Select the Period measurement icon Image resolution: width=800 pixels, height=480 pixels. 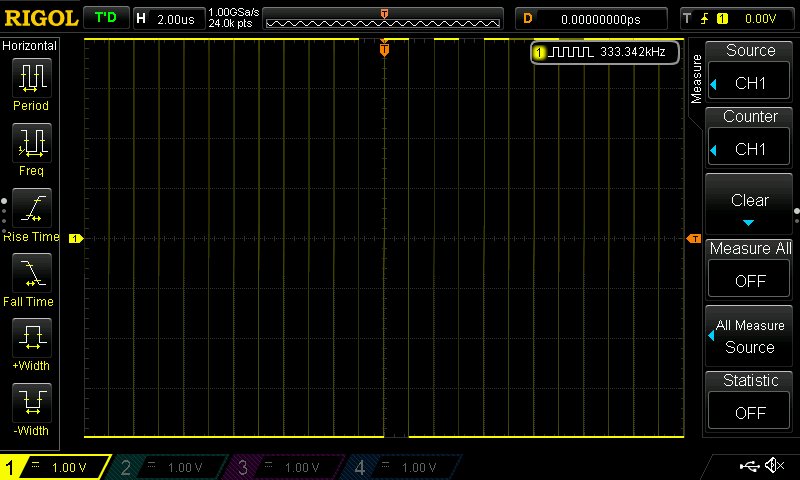pyautogui.click(x=31, y=76)
